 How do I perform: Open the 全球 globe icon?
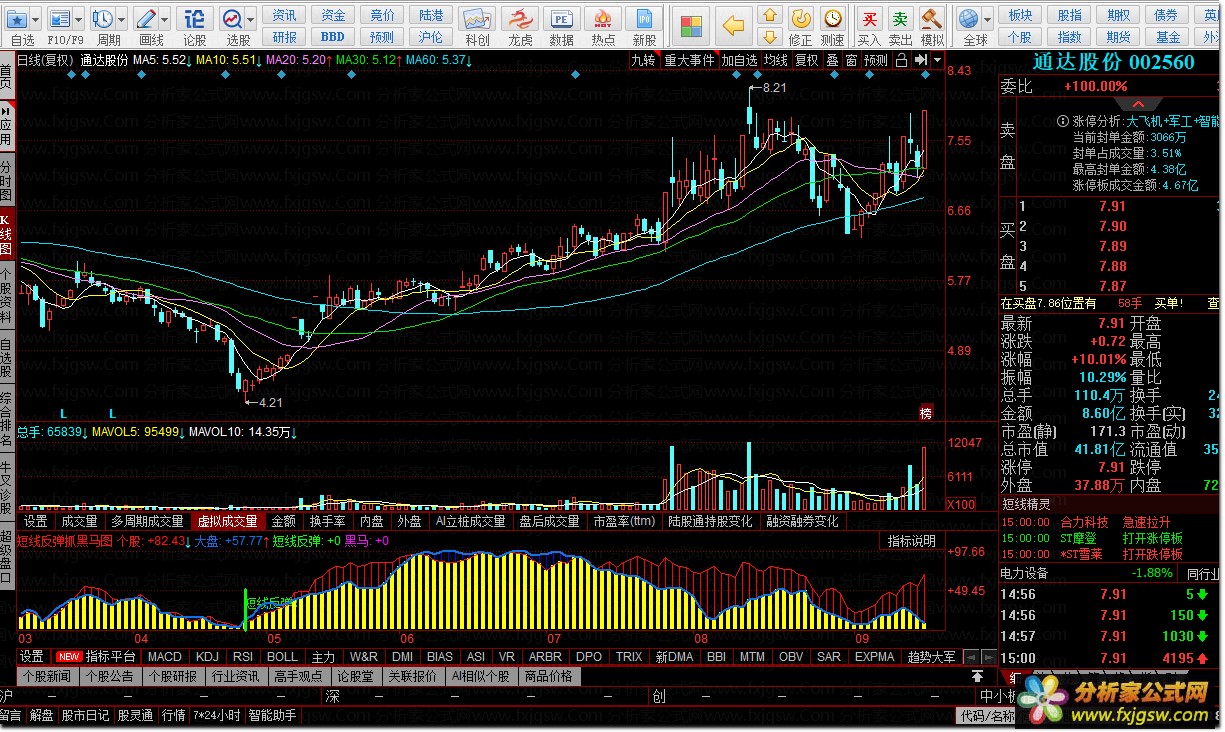[967, 19]
